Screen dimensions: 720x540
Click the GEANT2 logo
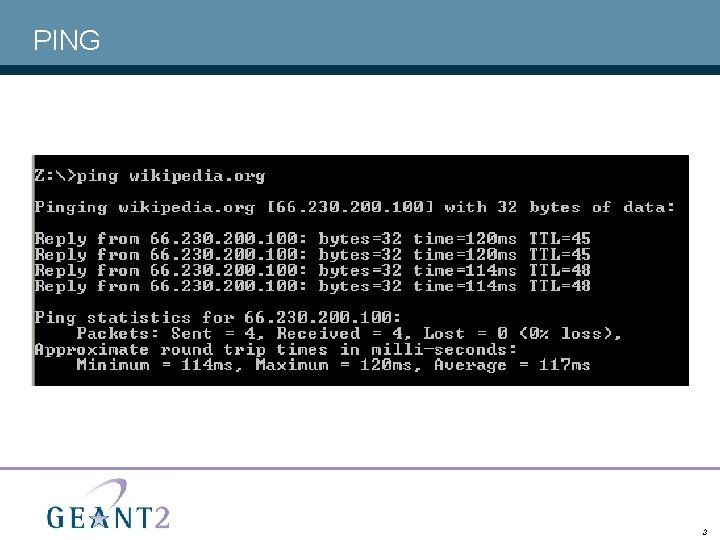tap(108, 505)
